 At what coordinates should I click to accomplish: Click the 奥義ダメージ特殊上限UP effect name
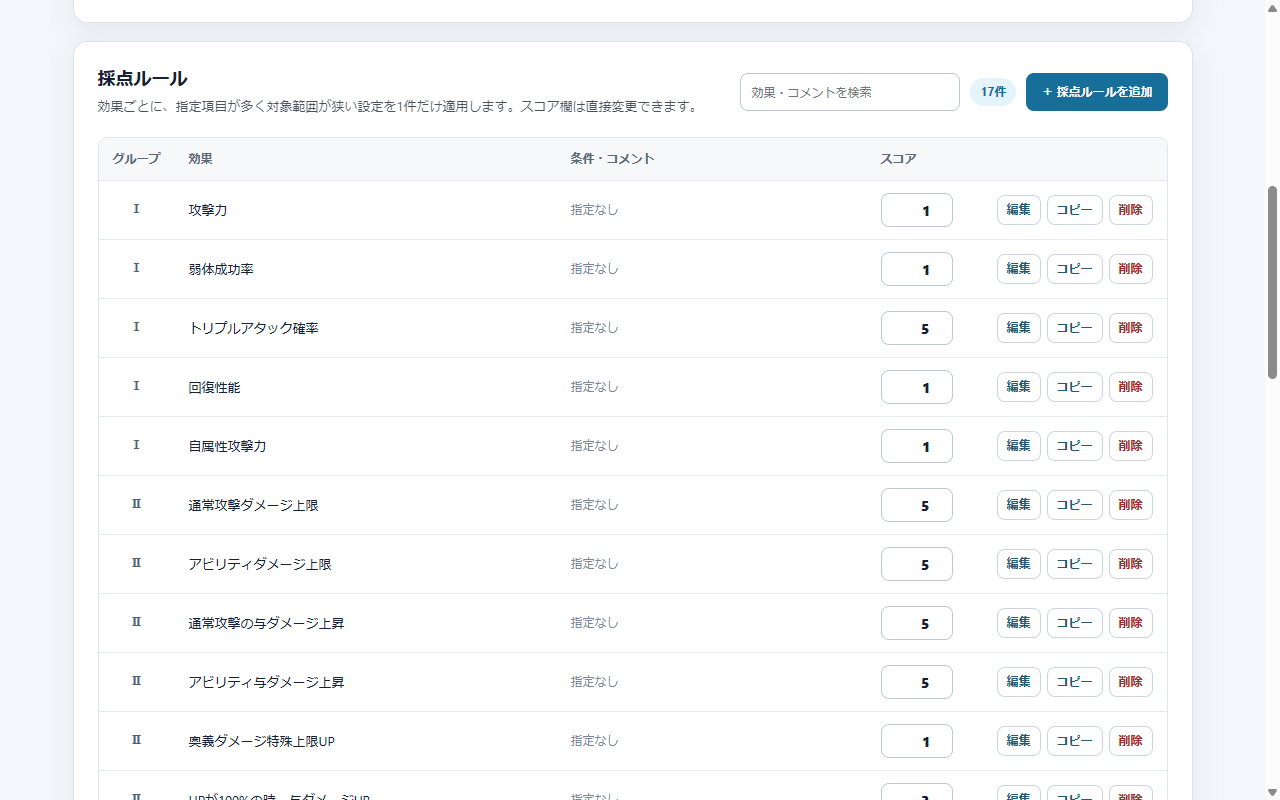coord(261,741)
